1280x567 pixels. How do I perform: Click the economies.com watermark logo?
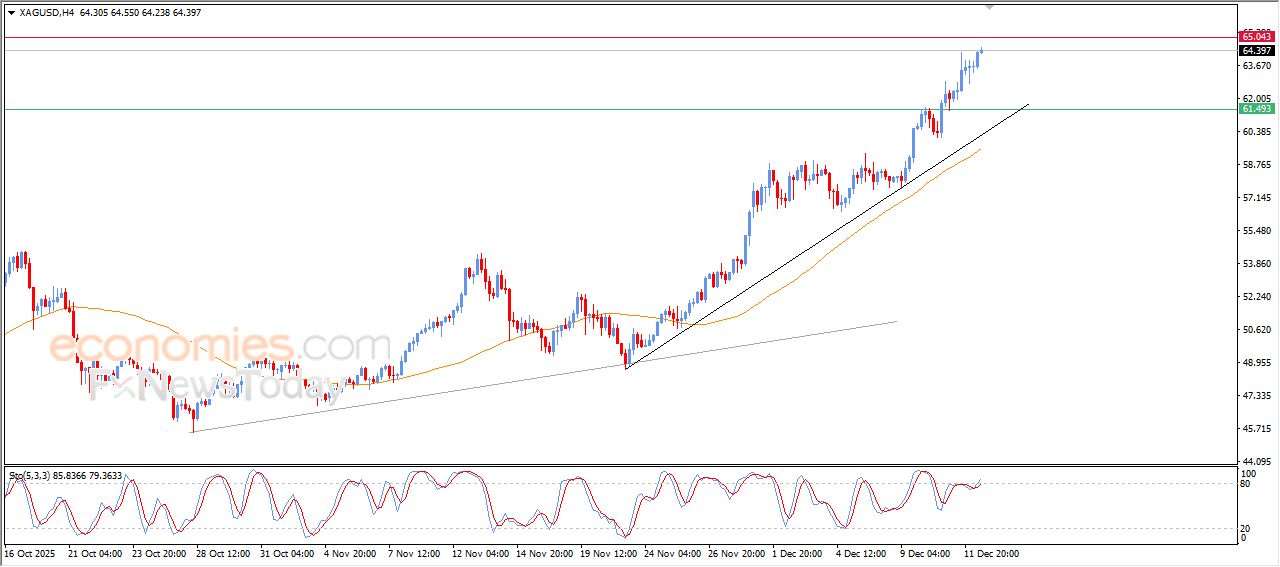220,347
